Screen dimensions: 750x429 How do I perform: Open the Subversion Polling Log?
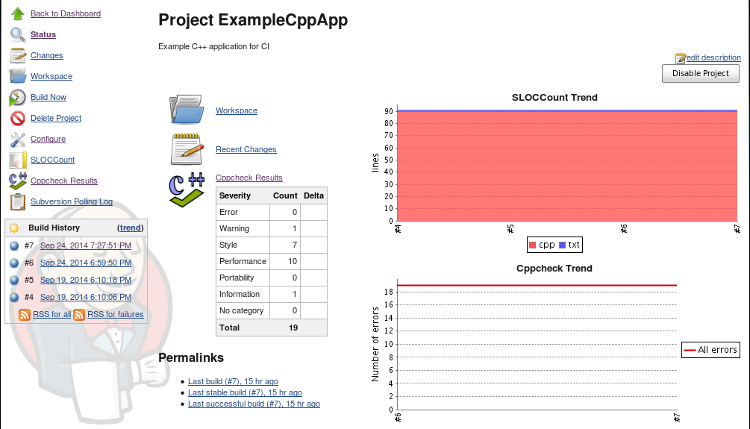71,201
